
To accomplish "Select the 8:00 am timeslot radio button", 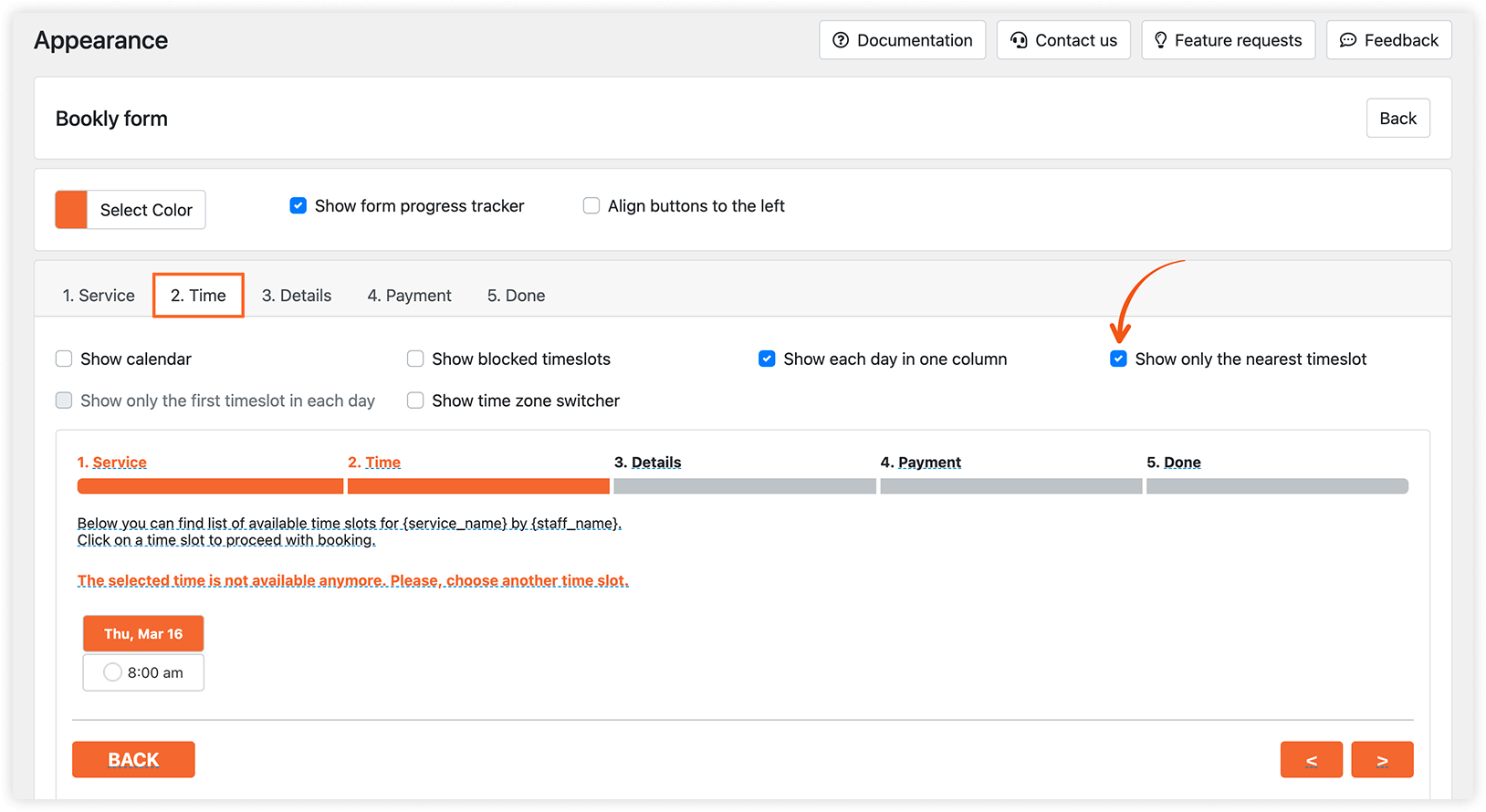I will click(x=112, y=672).
